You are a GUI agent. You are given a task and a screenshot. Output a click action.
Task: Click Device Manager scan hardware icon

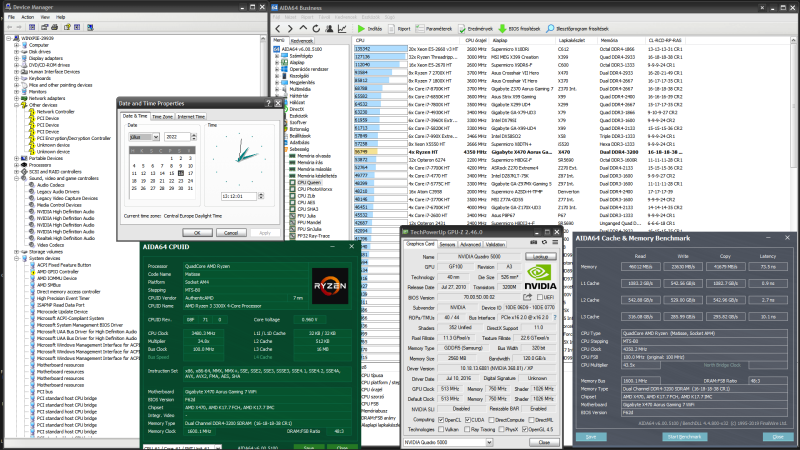tap(90, 27)
